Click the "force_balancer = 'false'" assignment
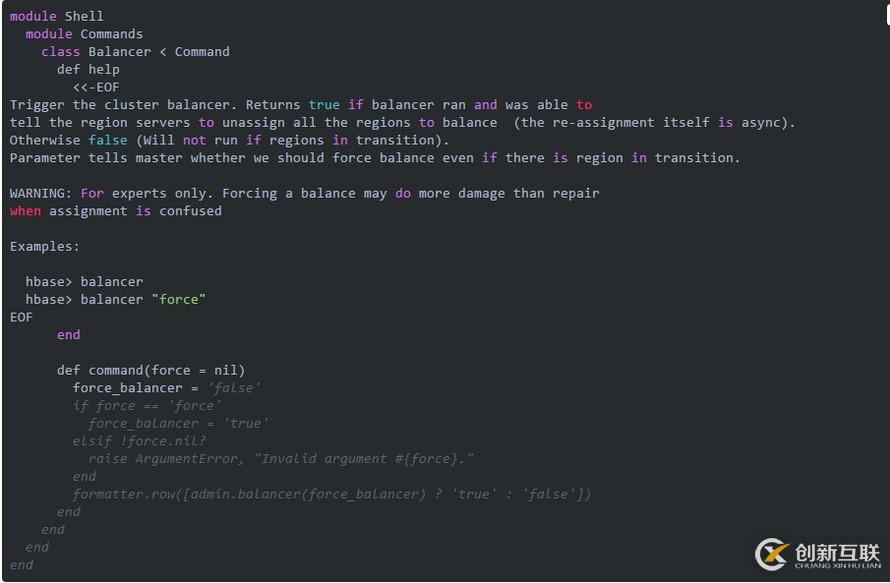890x583 pixels. (166, 388)
